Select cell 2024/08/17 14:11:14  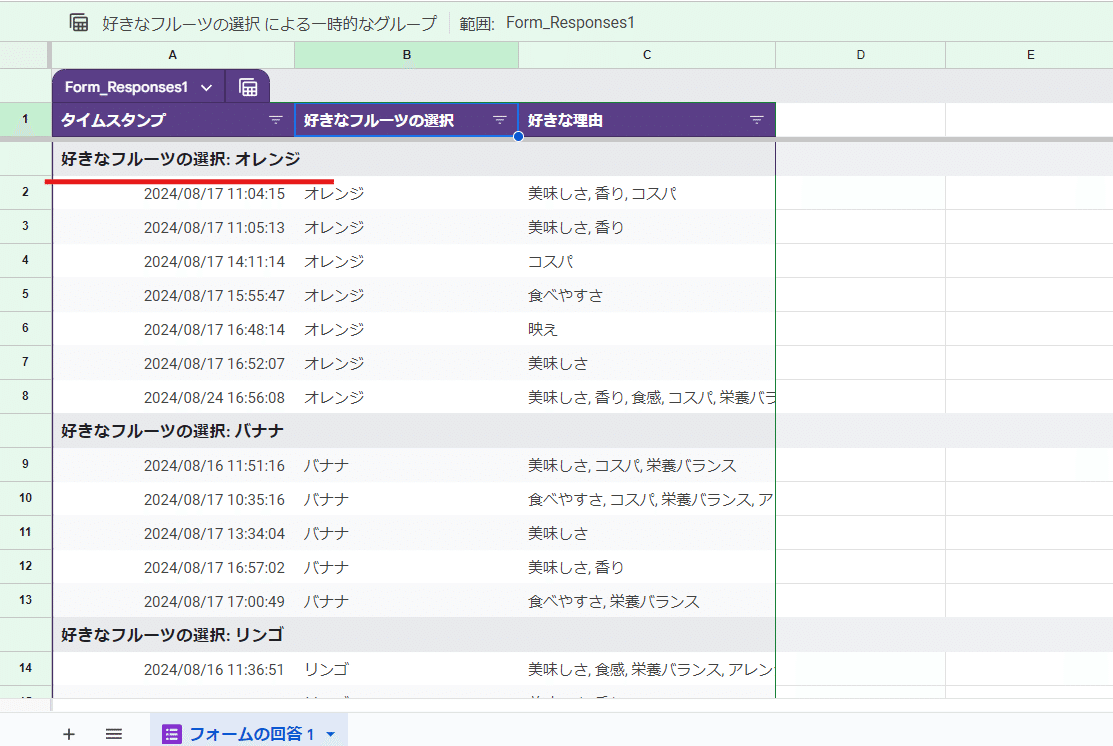pyautogui.click(x=173, y=261)
